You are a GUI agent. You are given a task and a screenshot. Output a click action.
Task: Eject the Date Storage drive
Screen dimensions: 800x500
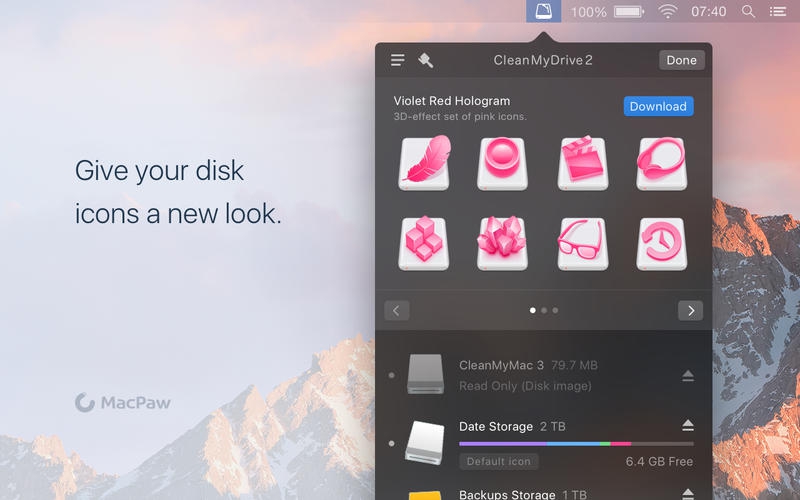(x=688, y=425)
